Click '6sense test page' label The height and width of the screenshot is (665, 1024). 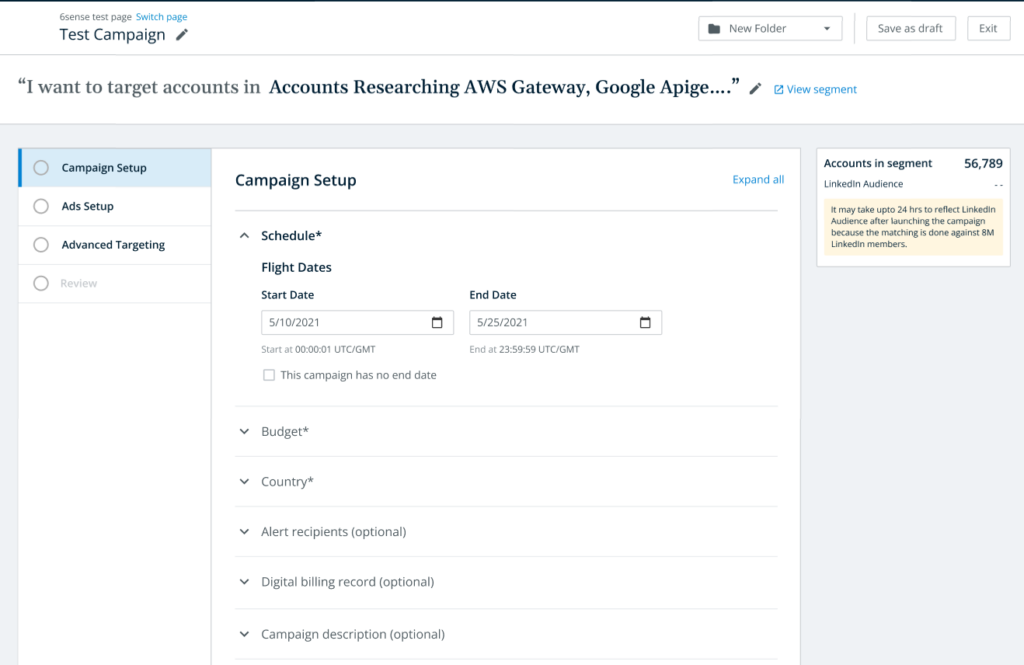click(x=95, y=17)
